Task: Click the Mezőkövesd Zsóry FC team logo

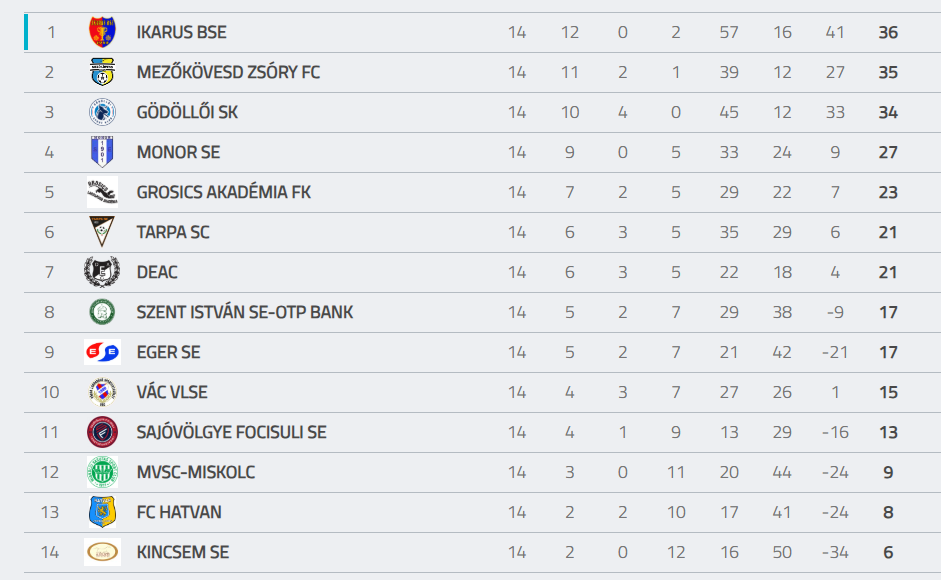Action: pyautogui.click(x=102, y=72)
